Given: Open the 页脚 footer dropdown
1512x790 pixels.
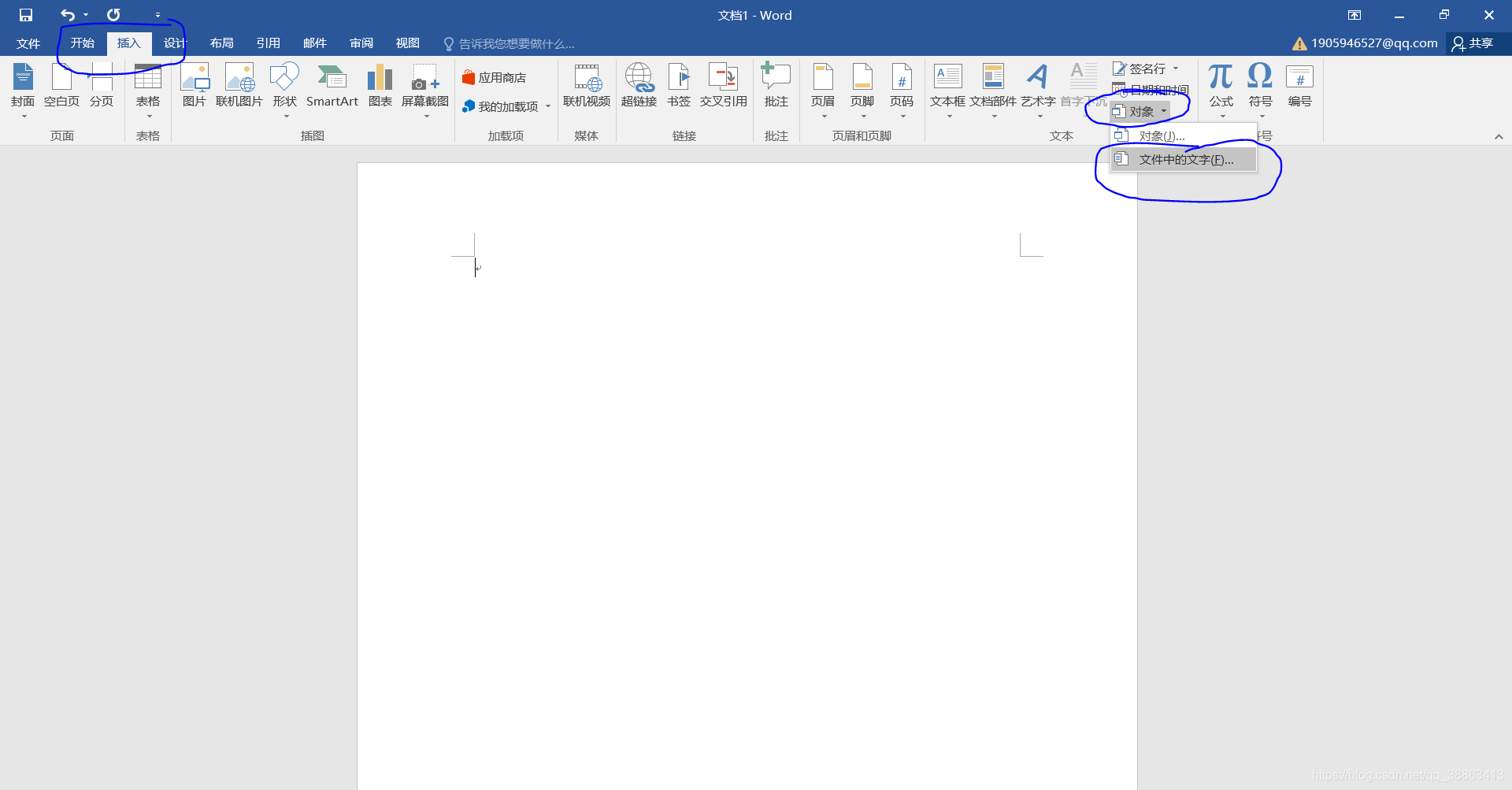Looking at the screenshot, I should tap(862, 90).
